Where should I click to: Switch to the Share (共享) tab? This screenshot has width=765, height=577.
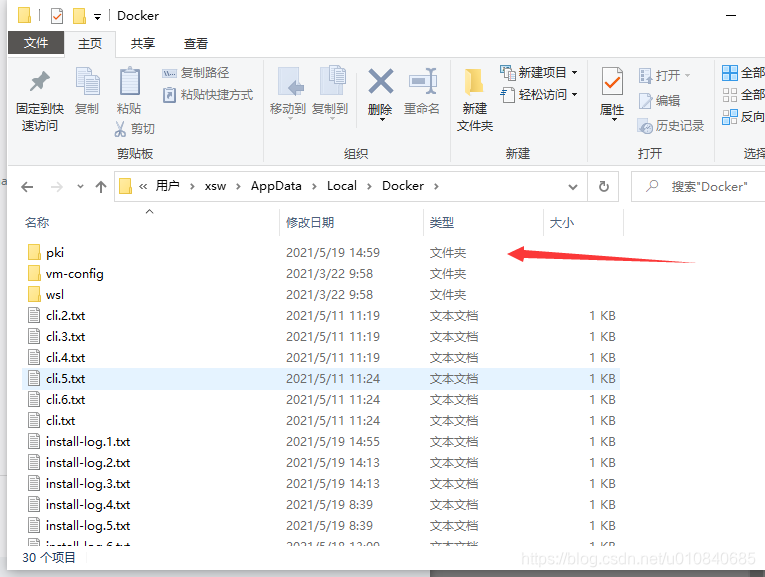(142, 43)
